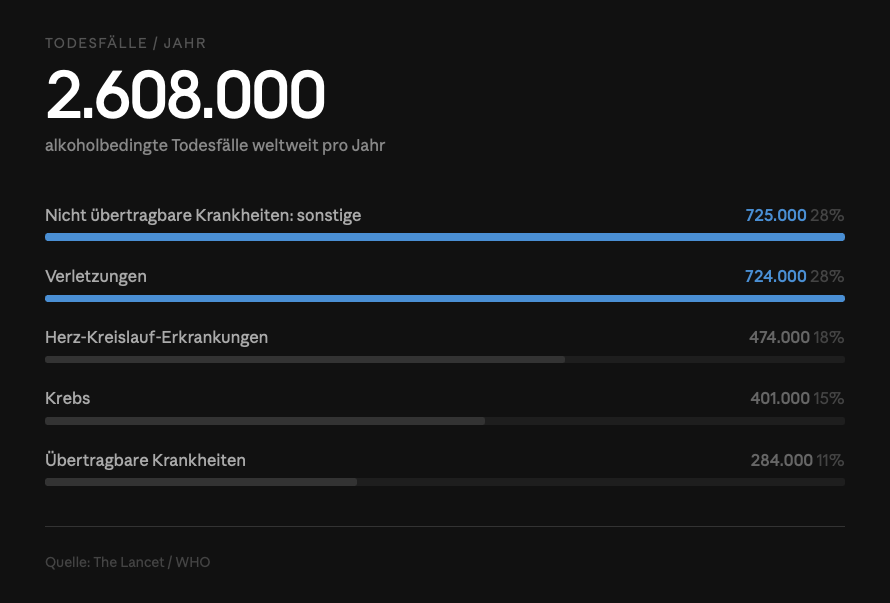Click the gray Herz-Kreislauf-Erkrankungen bar fill
The width and height of the screenshot is (890, 603).
[305, 359]
